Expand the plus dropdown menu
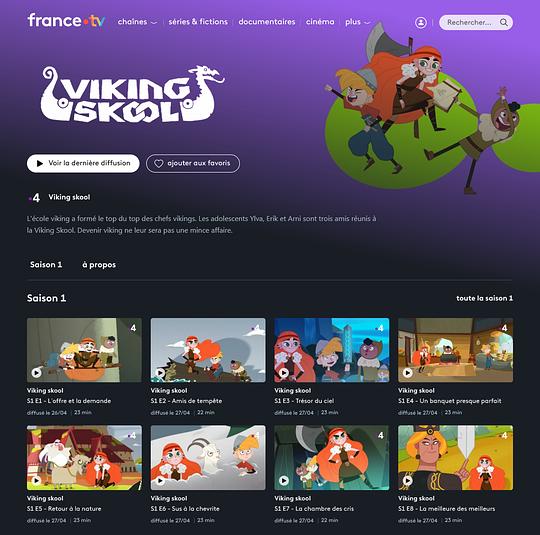This screenshot has height=535, width=540. coord(357,22)
